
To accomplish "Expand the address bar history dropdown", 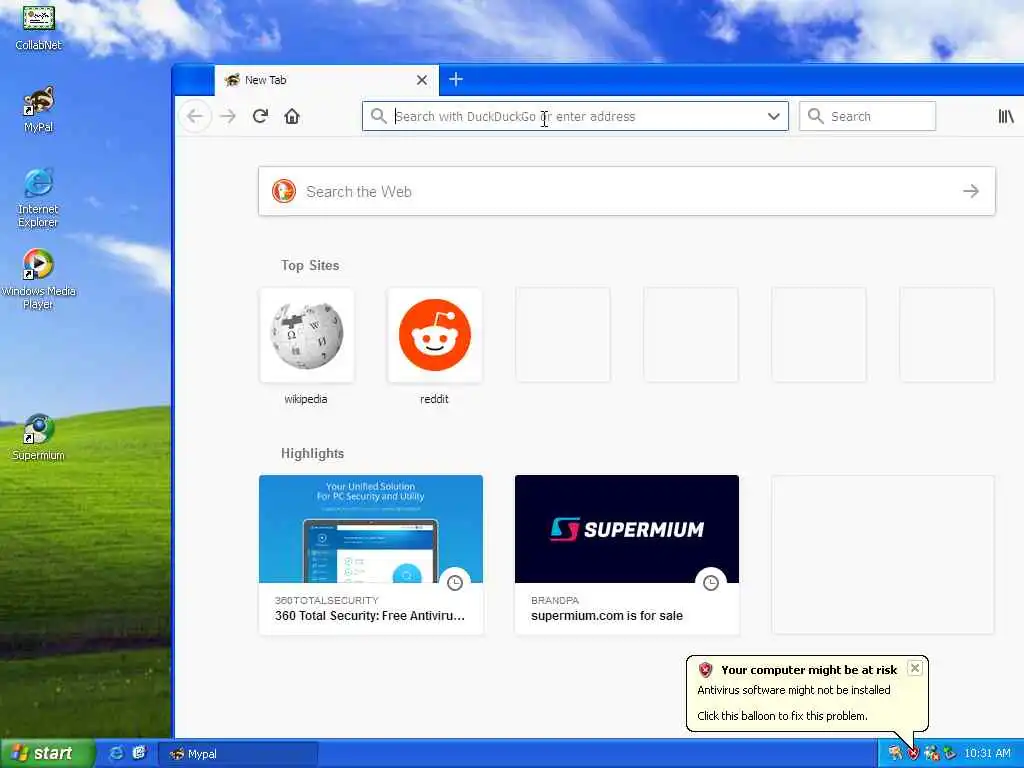I will (774, 116).
